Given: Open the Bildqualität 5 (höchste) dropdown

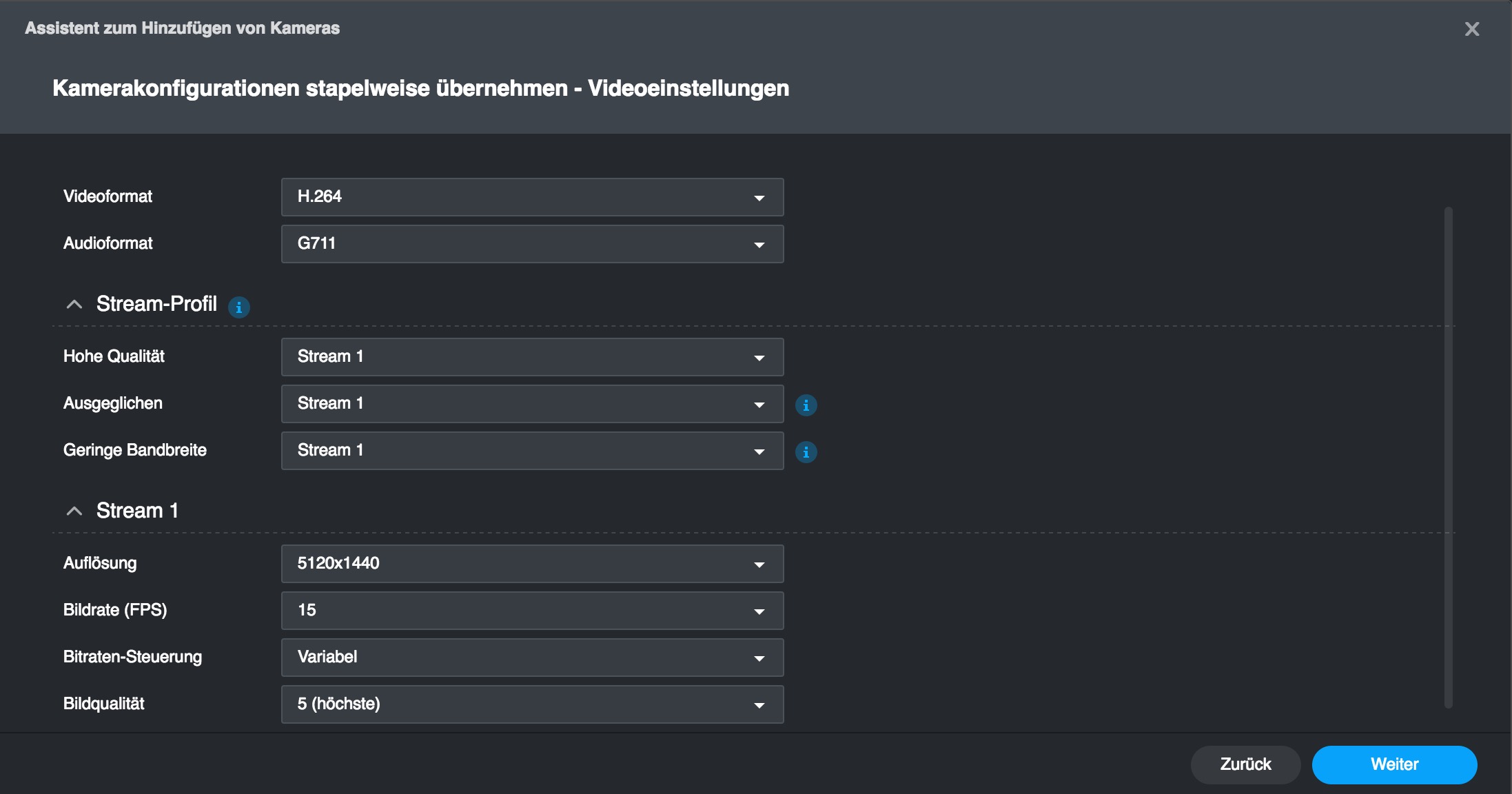Looking at the screenshot, I should 532,704.
